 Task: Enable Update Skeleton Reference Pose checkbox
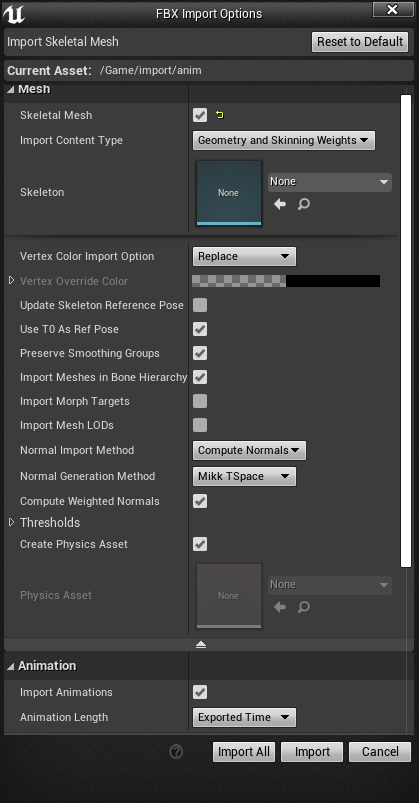200,305
